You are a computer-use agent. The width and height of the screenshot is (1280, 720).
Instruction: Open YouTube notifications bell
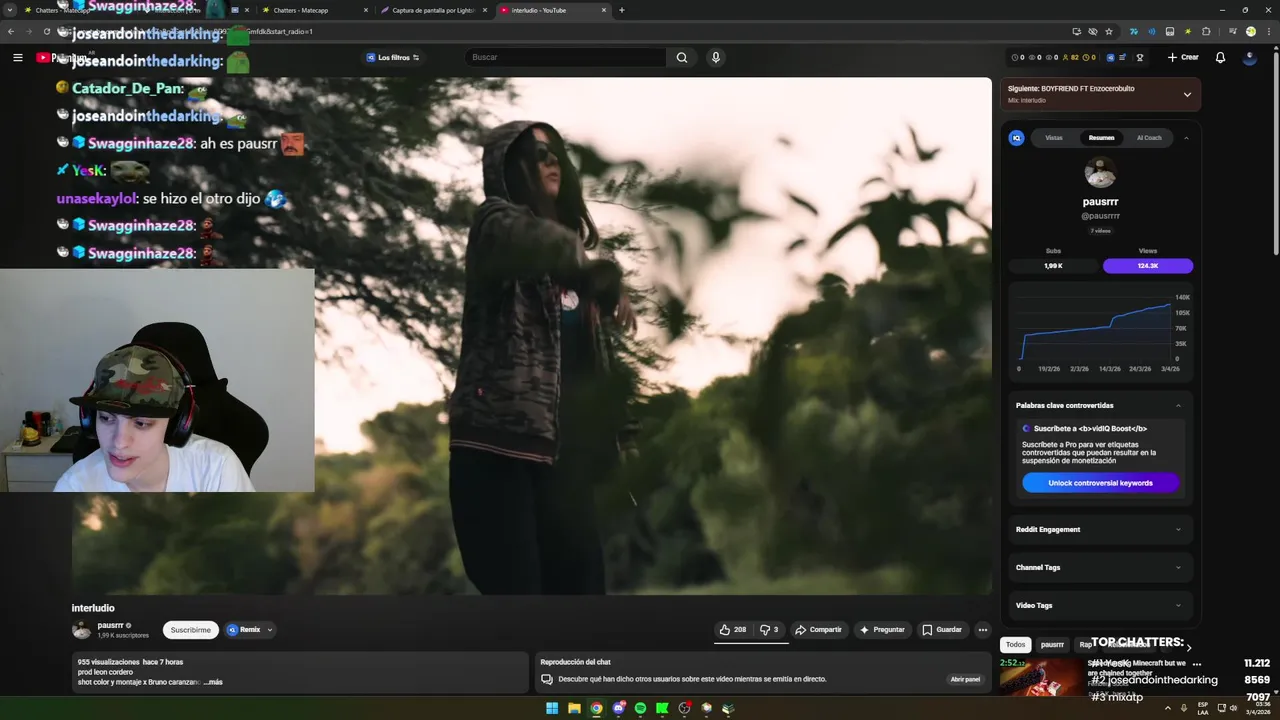[1220, 57]
